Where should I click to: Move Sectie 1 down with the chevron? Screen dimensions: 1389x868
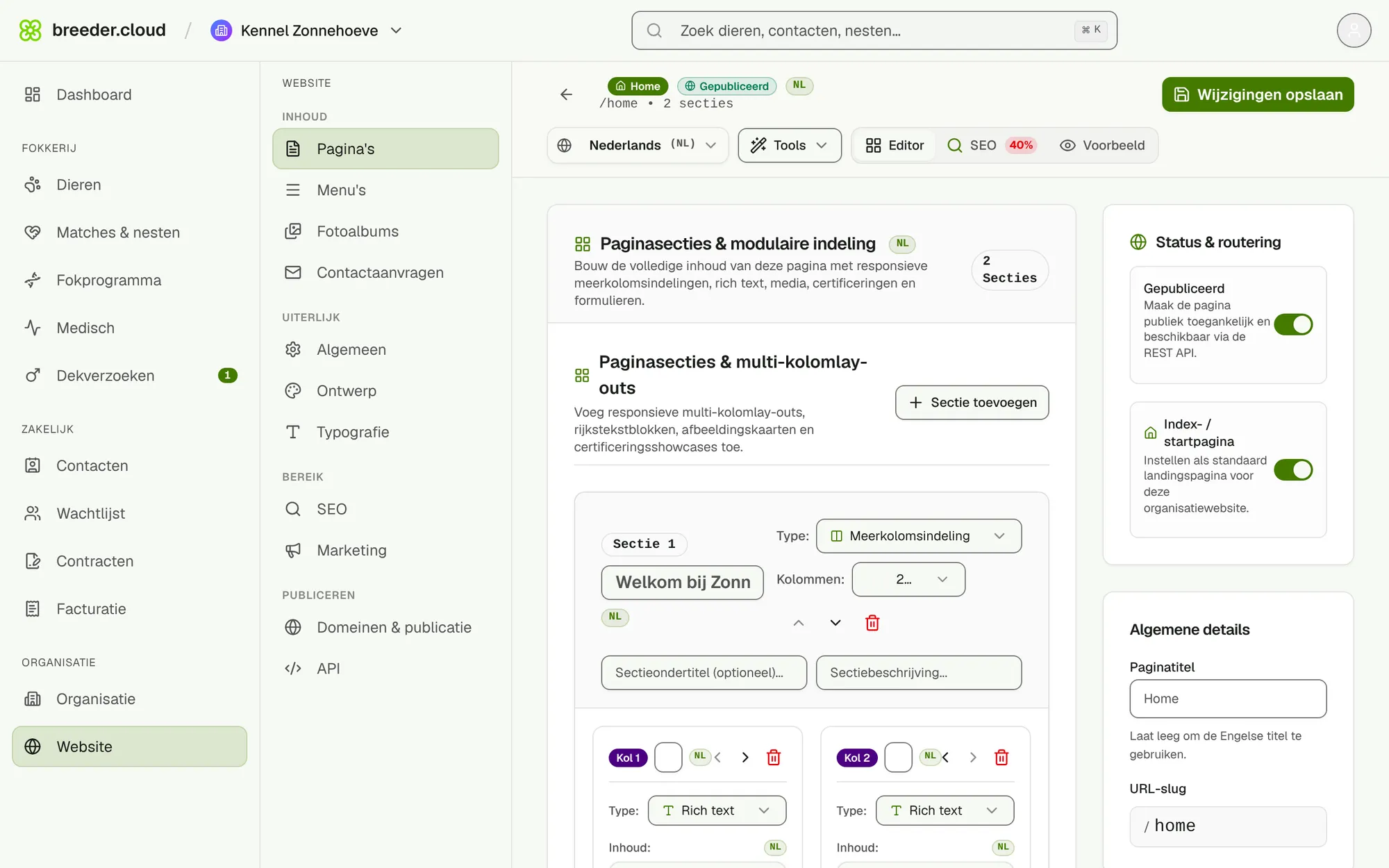tap(835, 623)
